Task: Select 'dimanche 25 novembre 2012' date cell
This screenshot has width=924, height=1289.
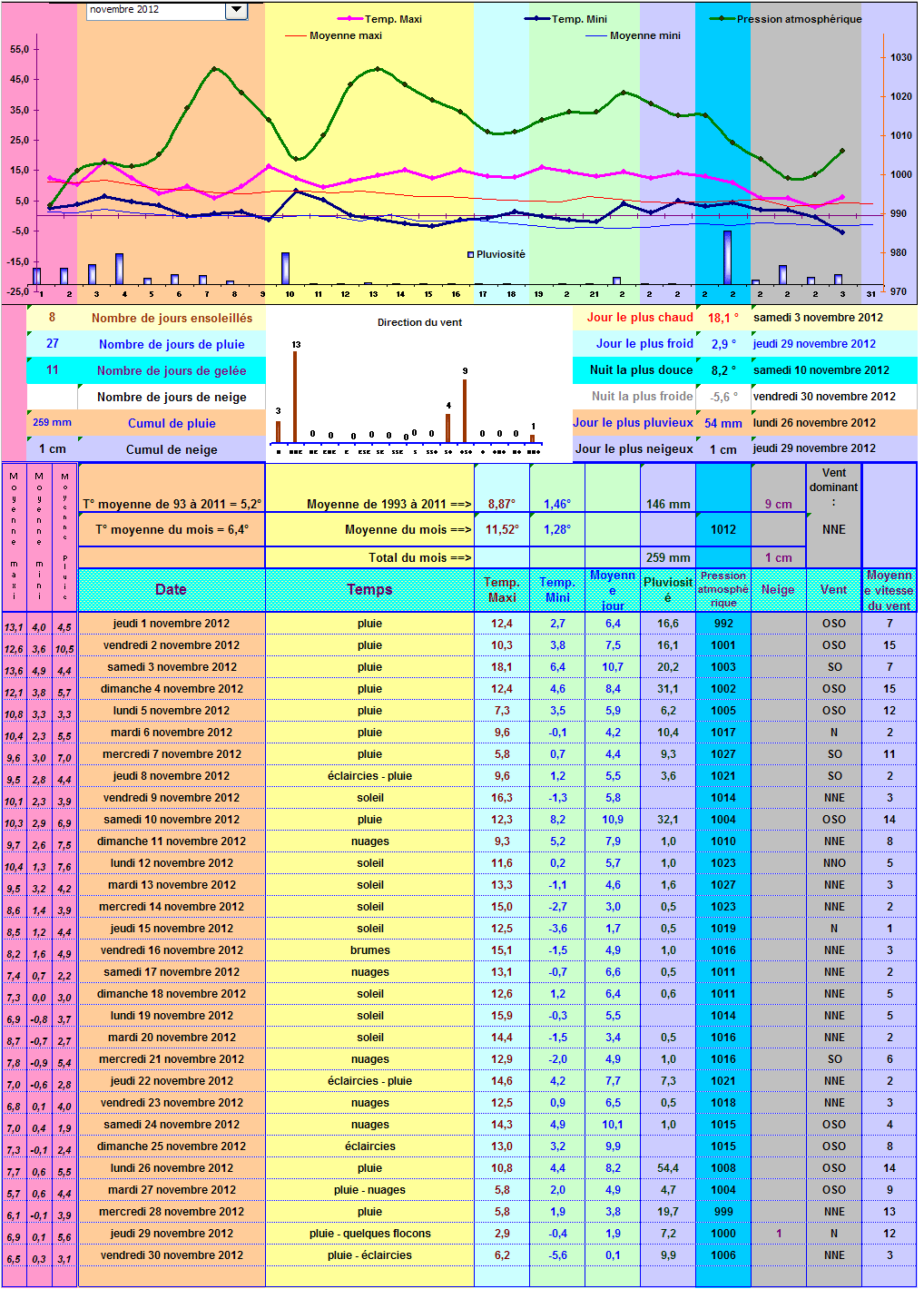Action: [172, 1146]
